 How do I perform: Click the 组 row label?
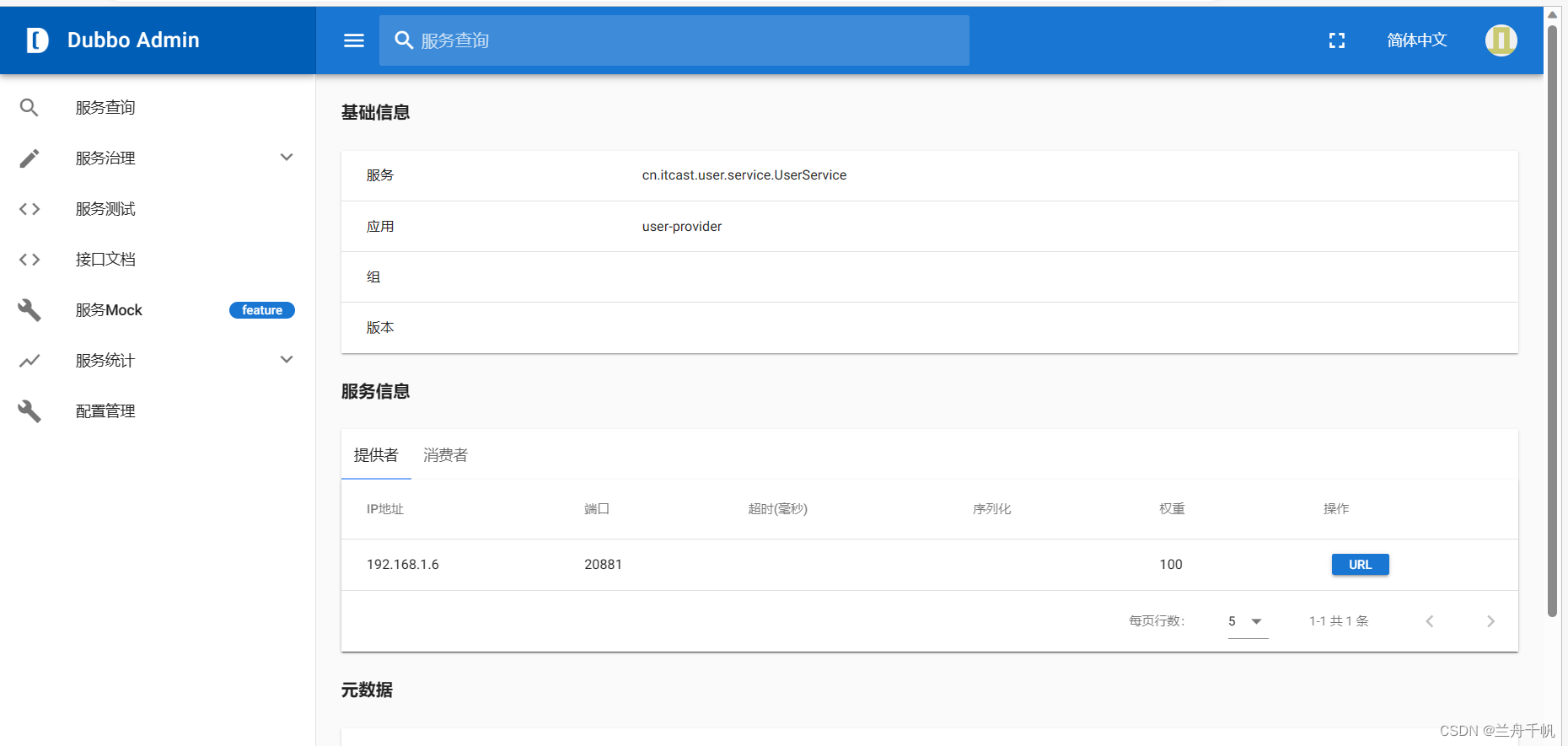pos(373,277)
